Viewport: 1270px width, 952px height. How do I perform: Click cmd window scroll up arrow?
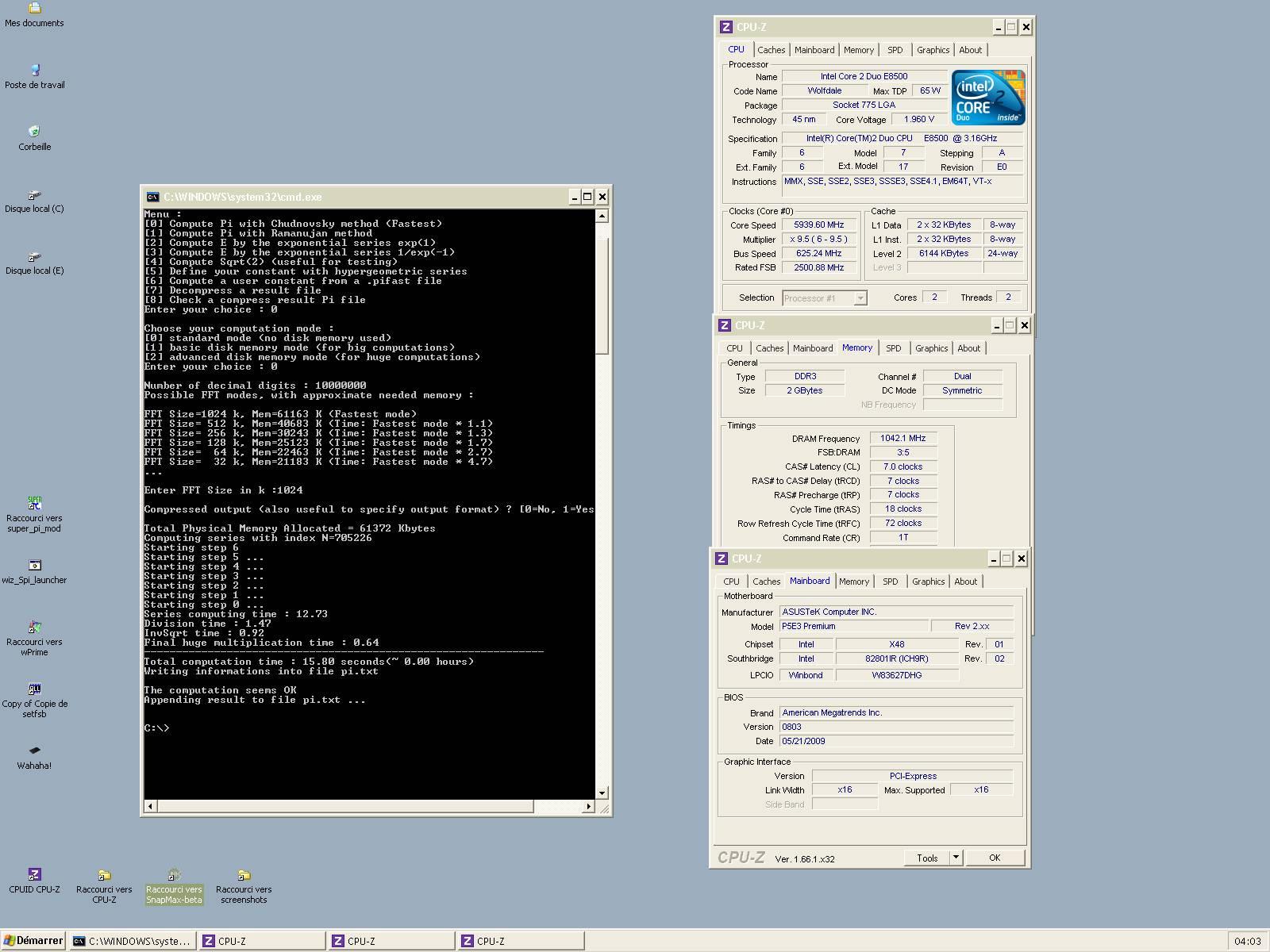click(602, 216)
